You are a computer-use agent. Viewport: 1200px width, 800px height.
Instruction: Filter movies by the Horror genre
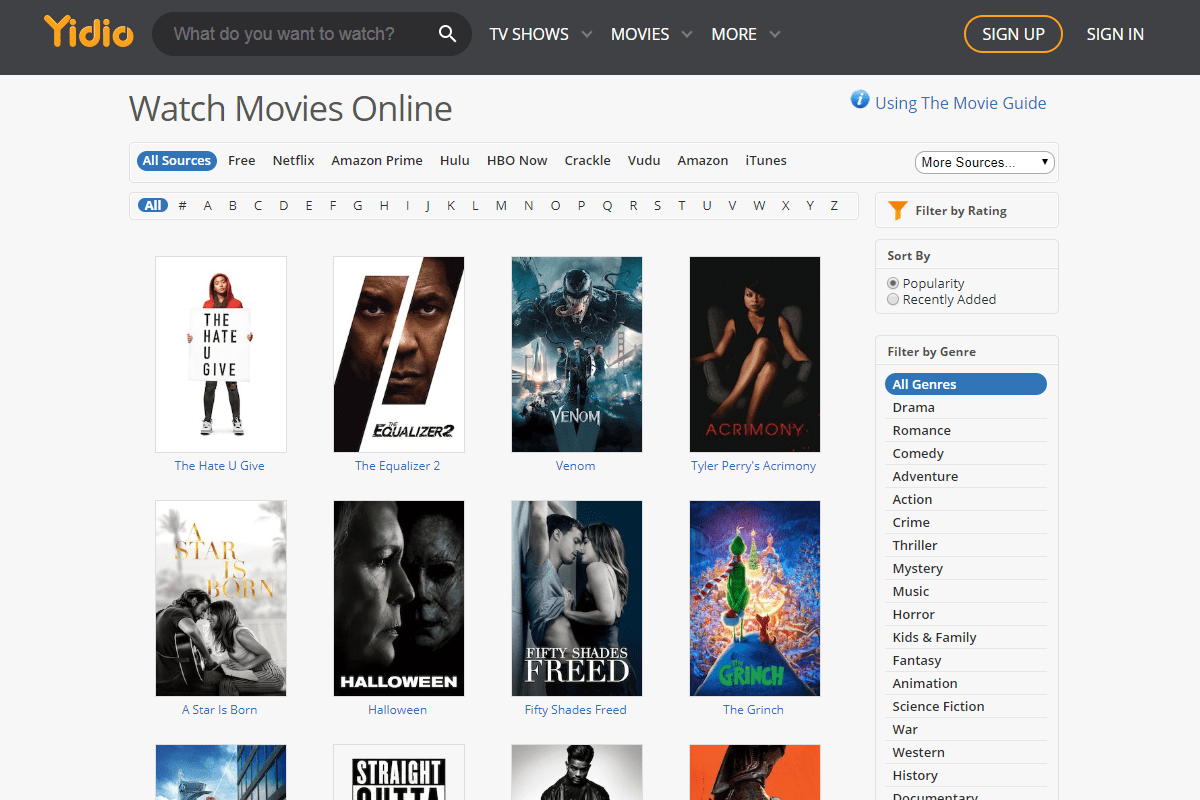pyautogui.click(x=913, y=614)
